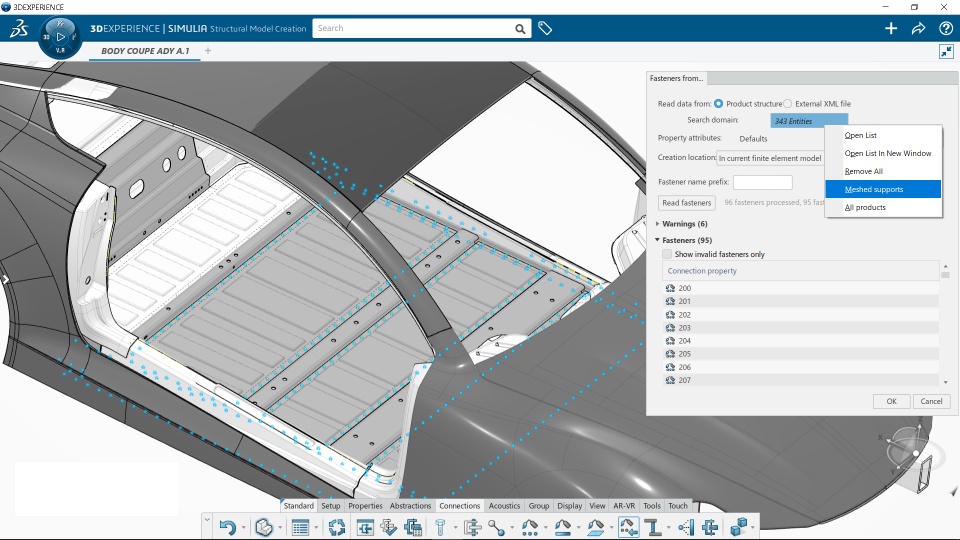Screen dimensions: 960x540
Task: Click the Undo icon in the action bar
Action: (x=227, y=527)
